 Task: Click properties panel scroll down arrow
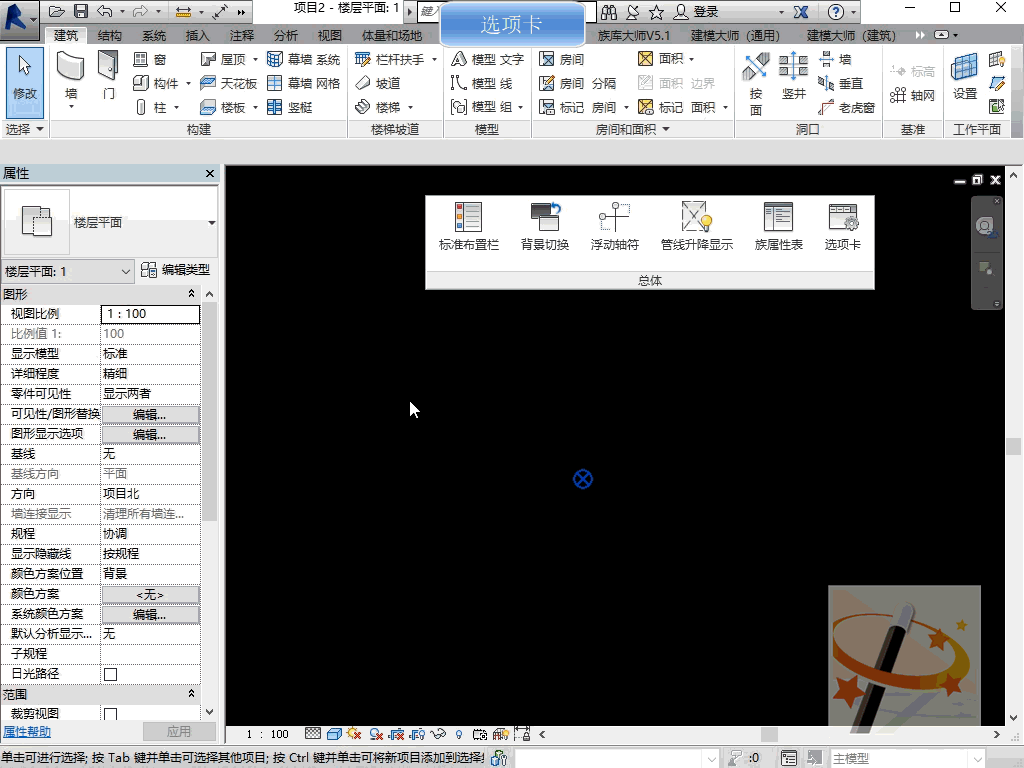209,712
